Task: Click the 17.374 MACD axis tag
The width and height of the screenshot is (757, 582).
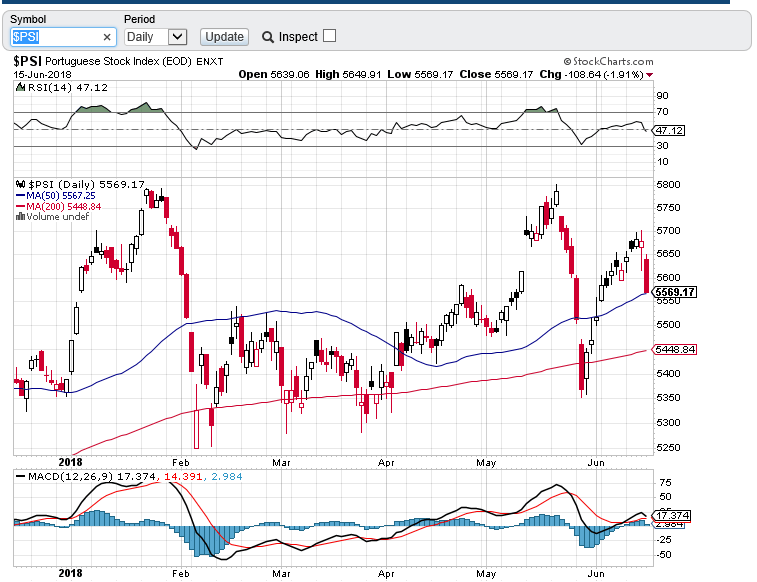Action: click(x=672, y=515)
